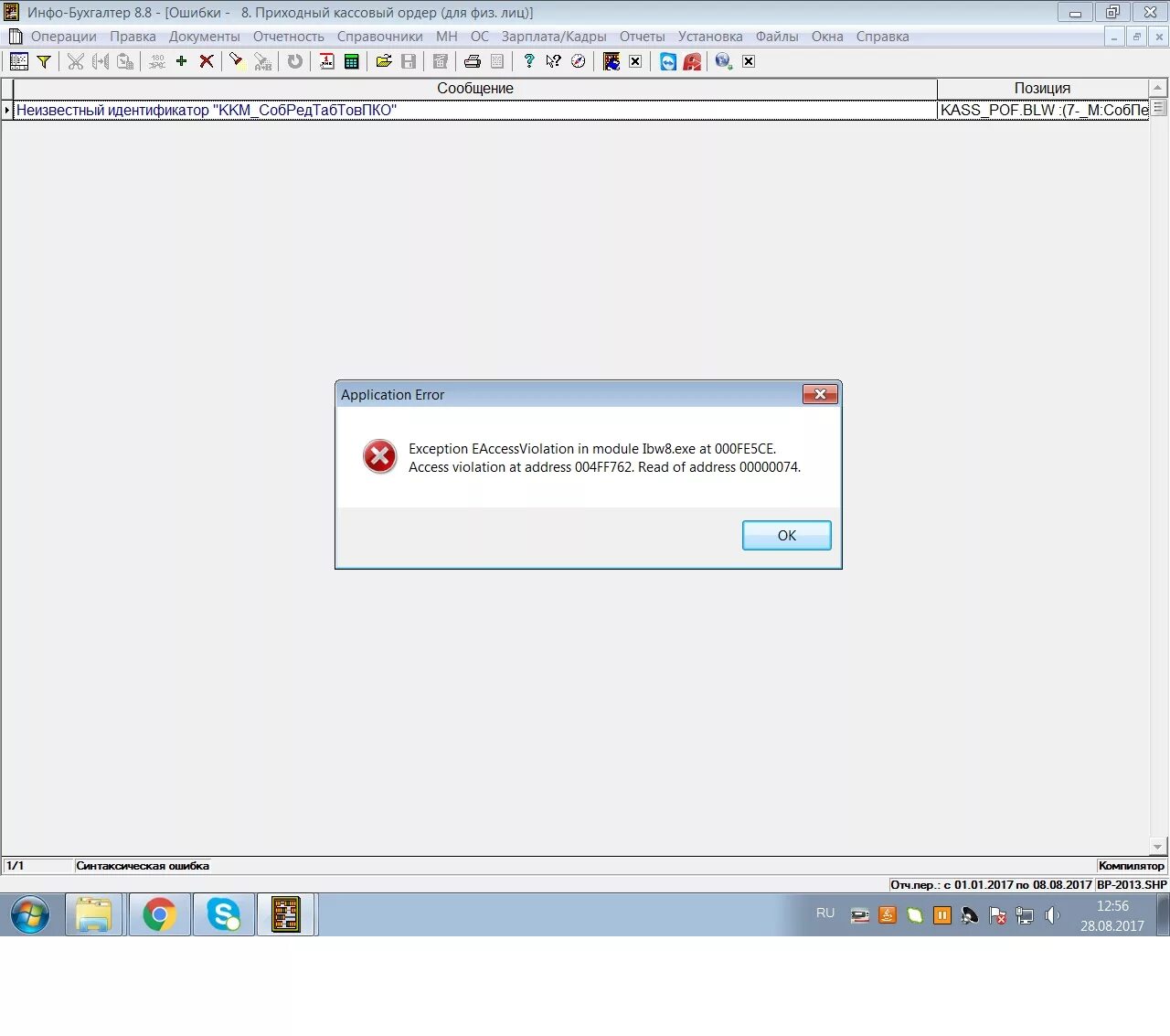Open the Окна menu
The image size is (1170, 1036).
click(x=827, y=37)
